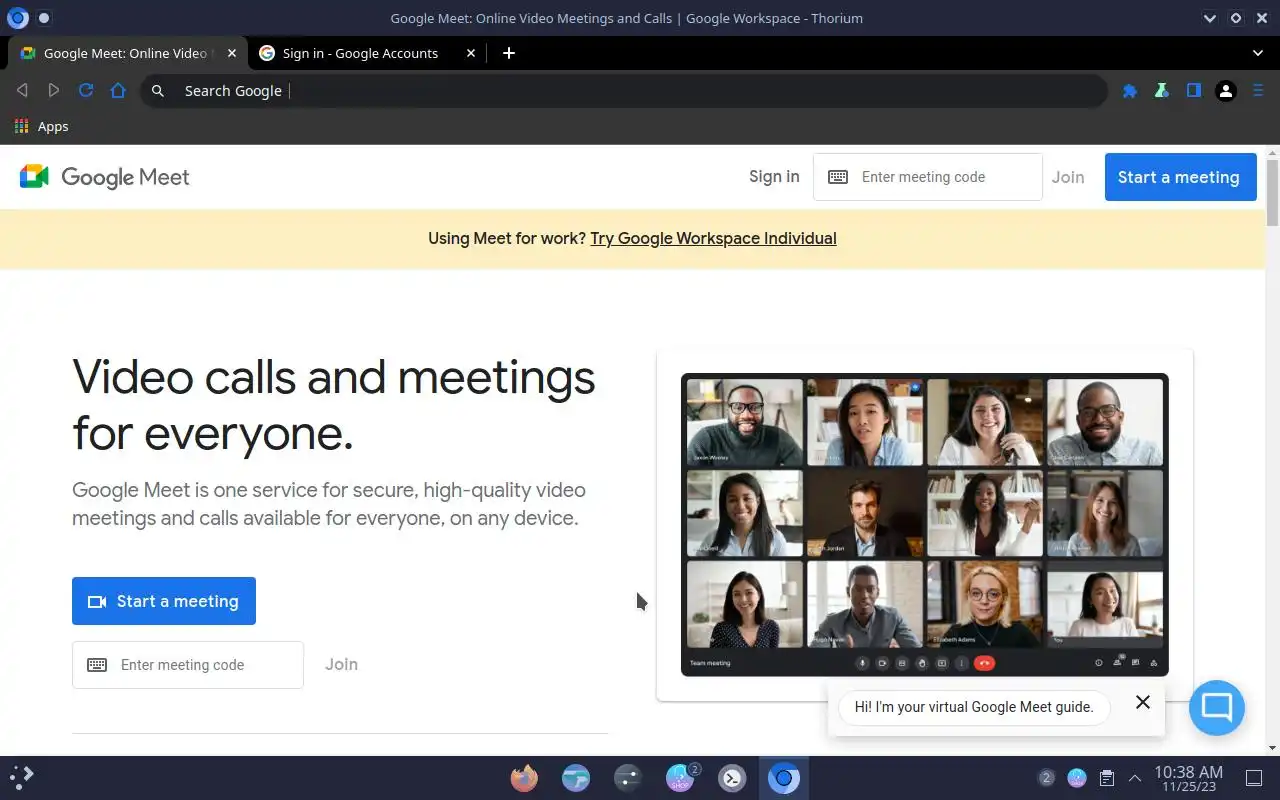Open the application launcher in taskbar
The width and height of the screenshot is (1280, 800).
[22, 777]
